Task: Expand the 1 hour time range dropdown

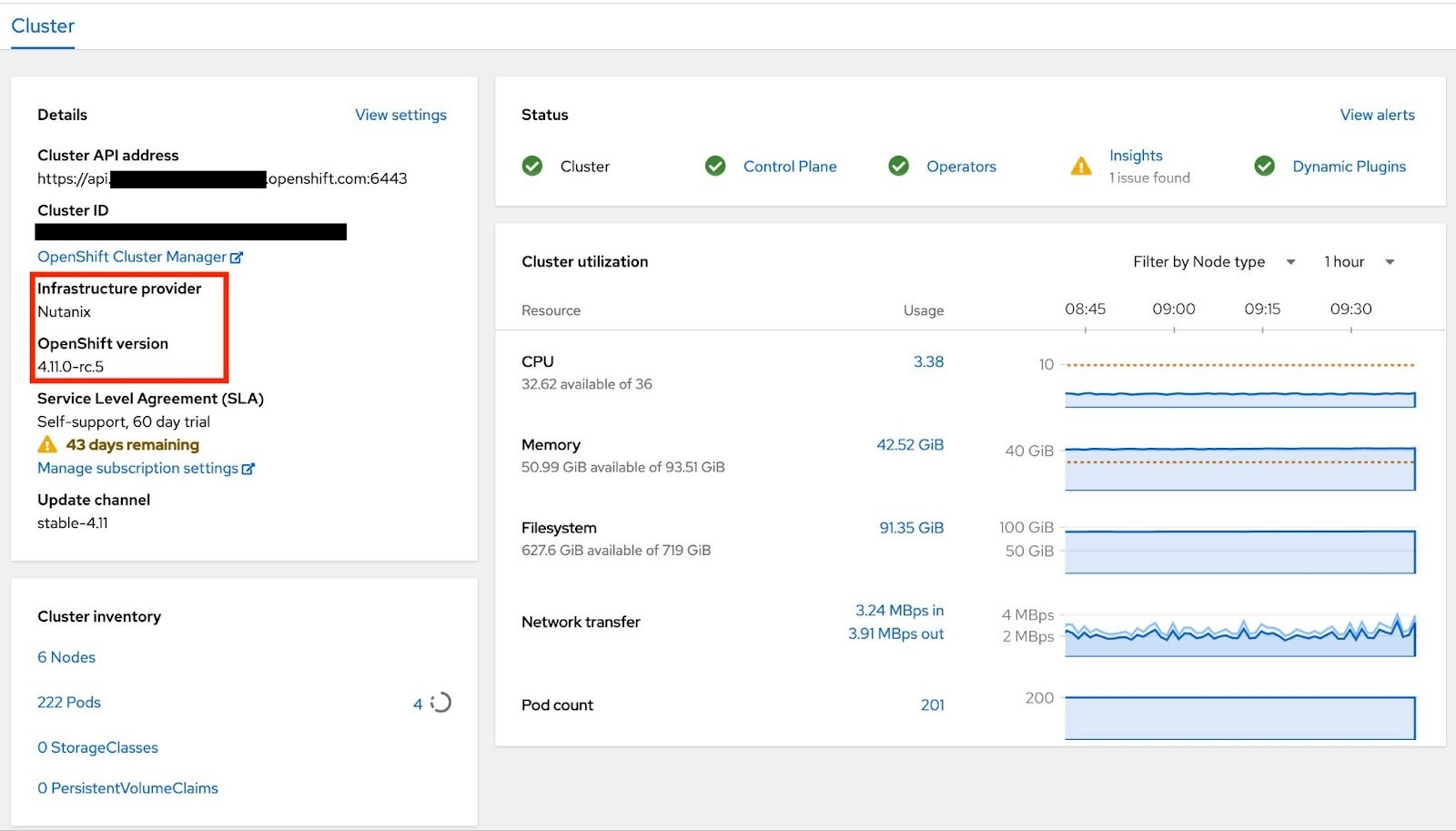Action: tap(1359, 262)
